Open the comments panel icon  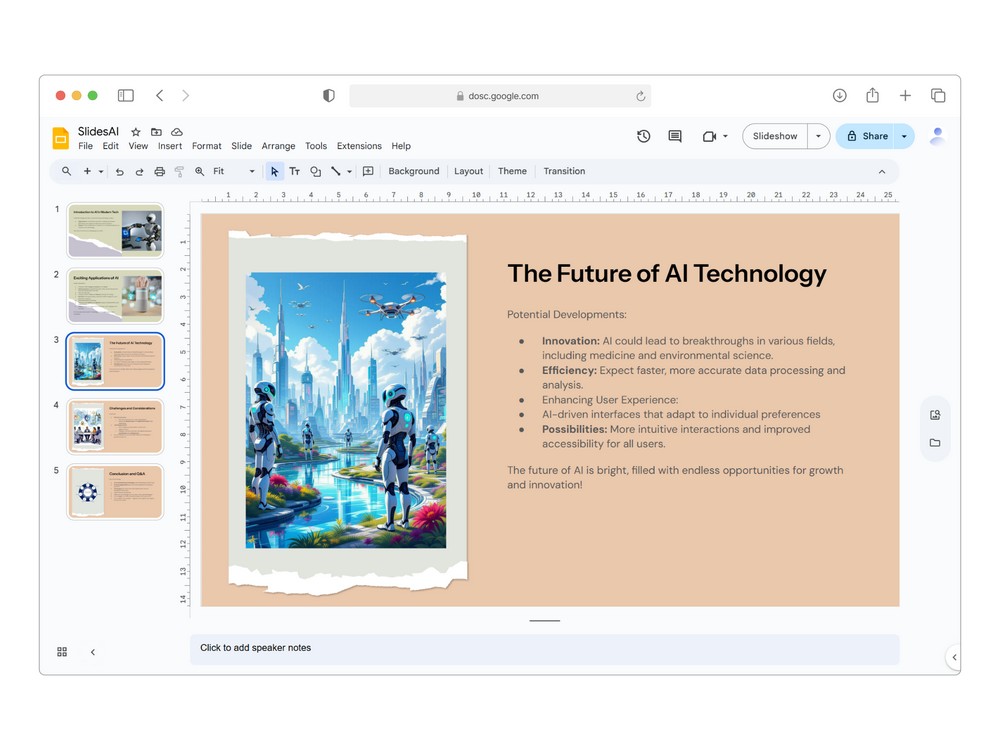674,136
